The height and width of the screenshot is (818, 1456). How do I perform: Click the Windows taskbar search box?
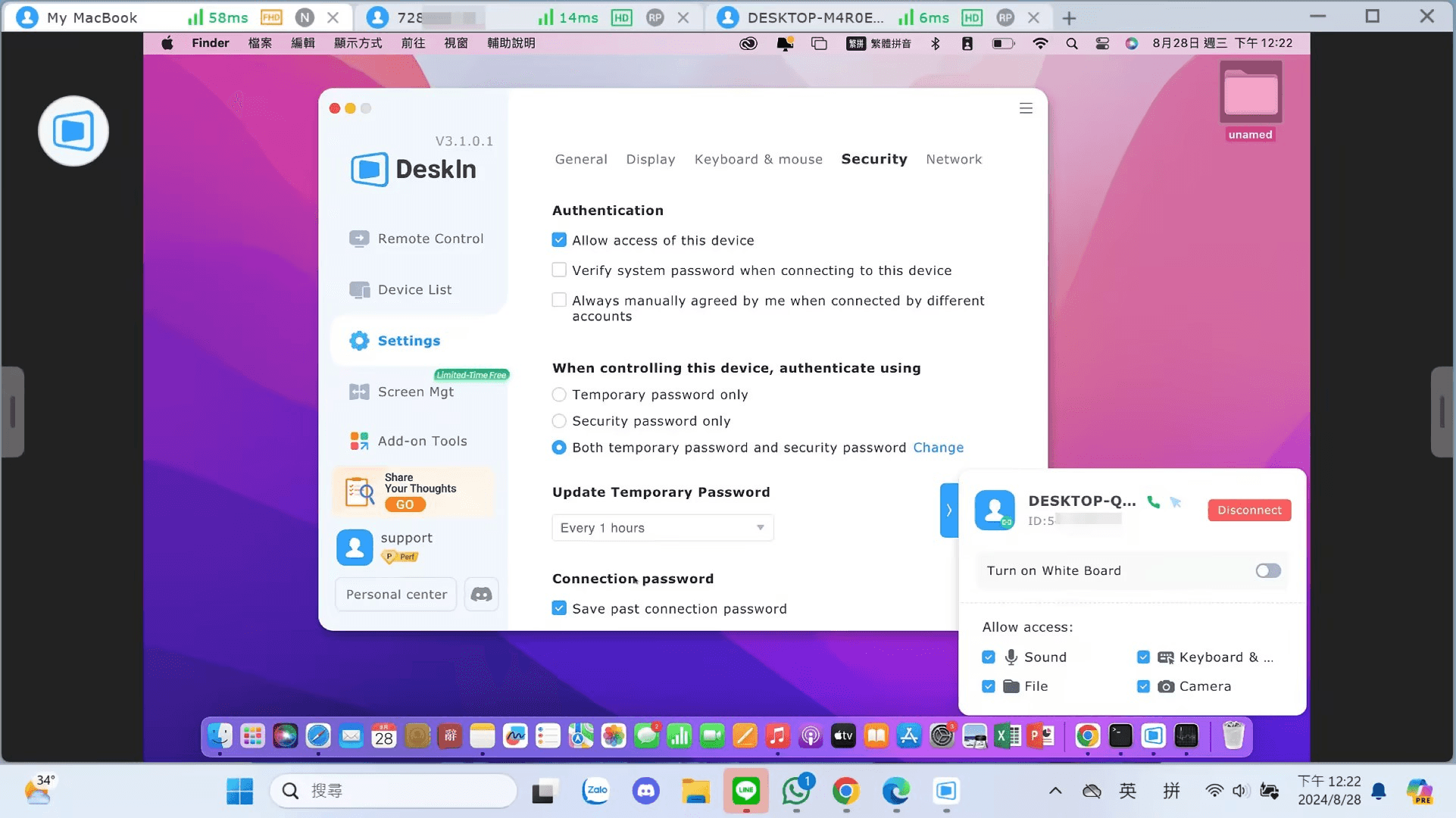(394, 791)
